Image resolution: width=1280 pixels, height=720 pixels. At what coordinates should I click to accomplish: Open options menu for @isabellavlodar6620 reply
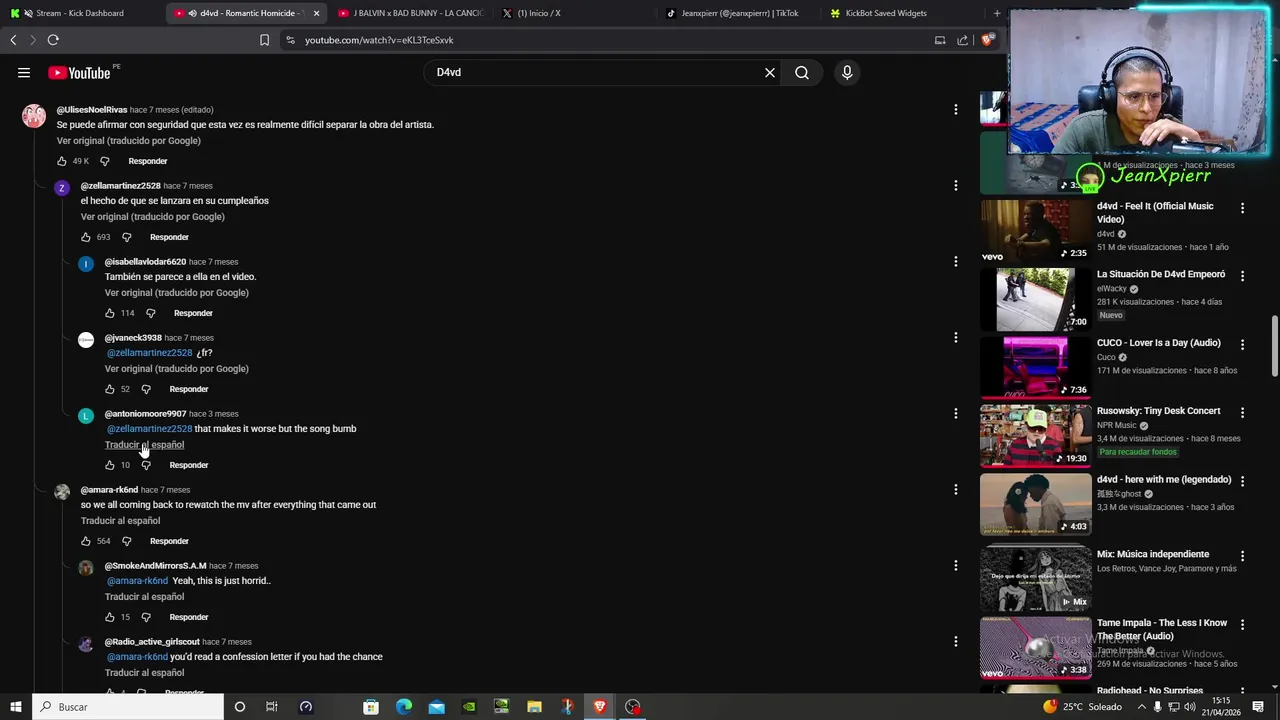tap(955, 261)
